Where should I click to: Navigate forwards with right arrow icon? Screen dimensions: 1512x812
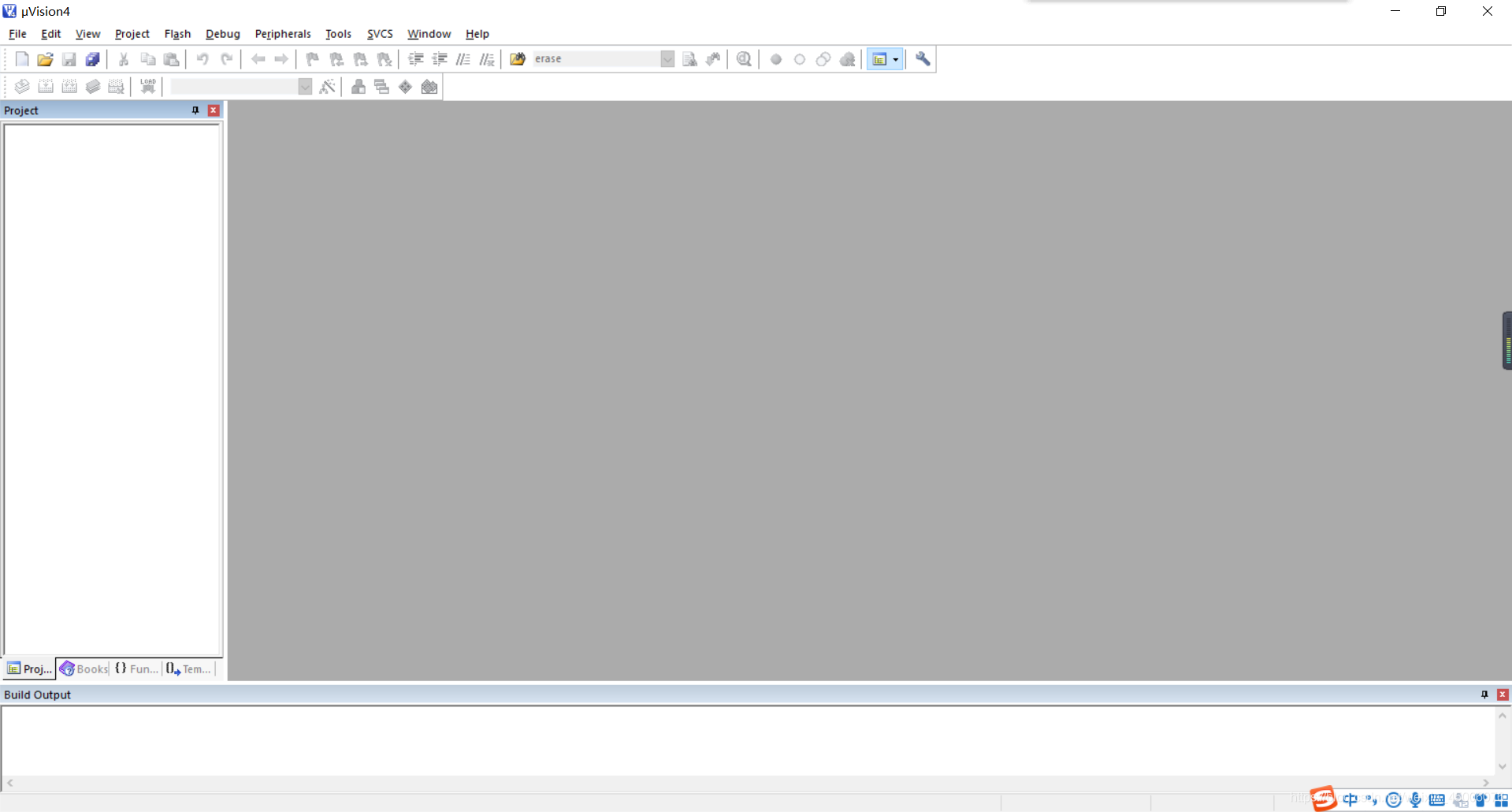pos(281,59)
